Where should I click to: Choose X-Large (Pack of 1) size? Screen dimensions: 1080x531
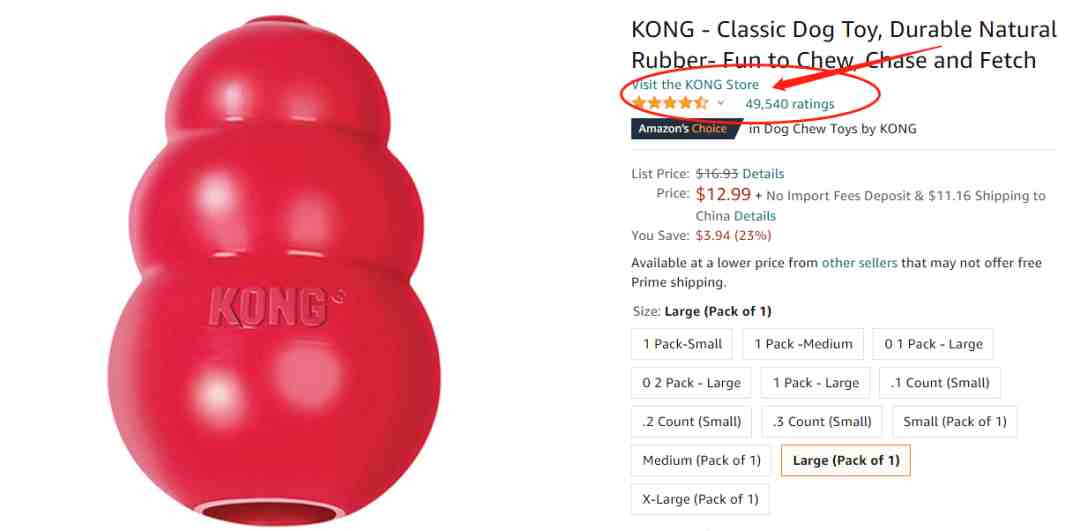700,499
